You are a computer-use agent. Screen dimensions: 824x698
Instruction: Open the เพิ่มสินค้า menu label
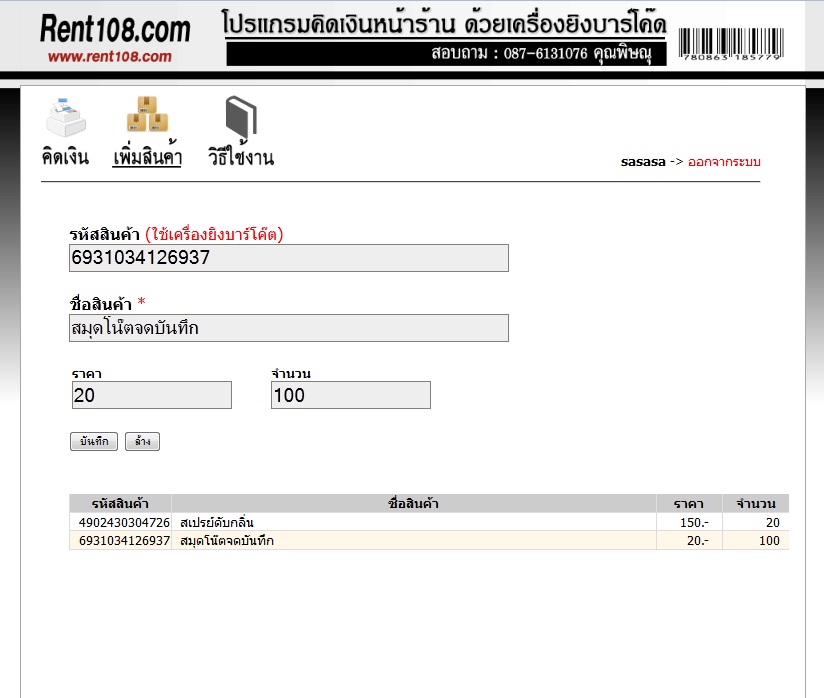point(147,157)
